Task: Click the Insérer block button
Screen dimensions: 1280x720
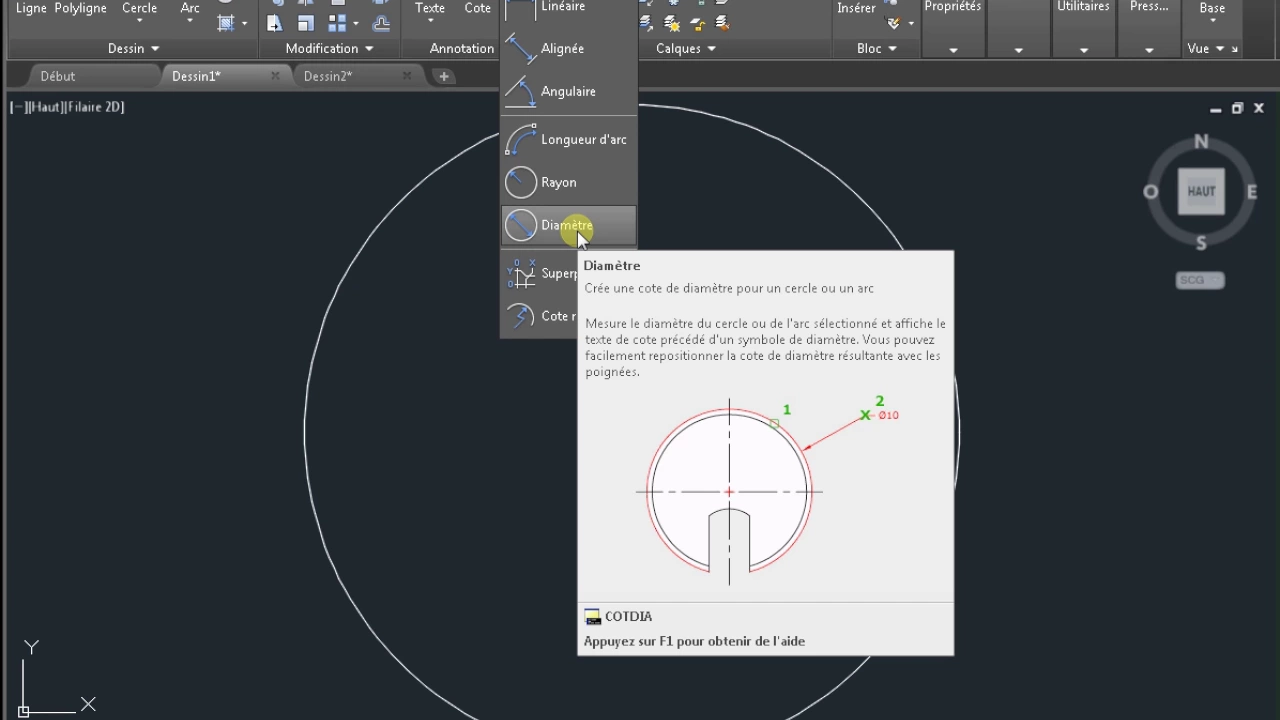Action: (857, 8)
